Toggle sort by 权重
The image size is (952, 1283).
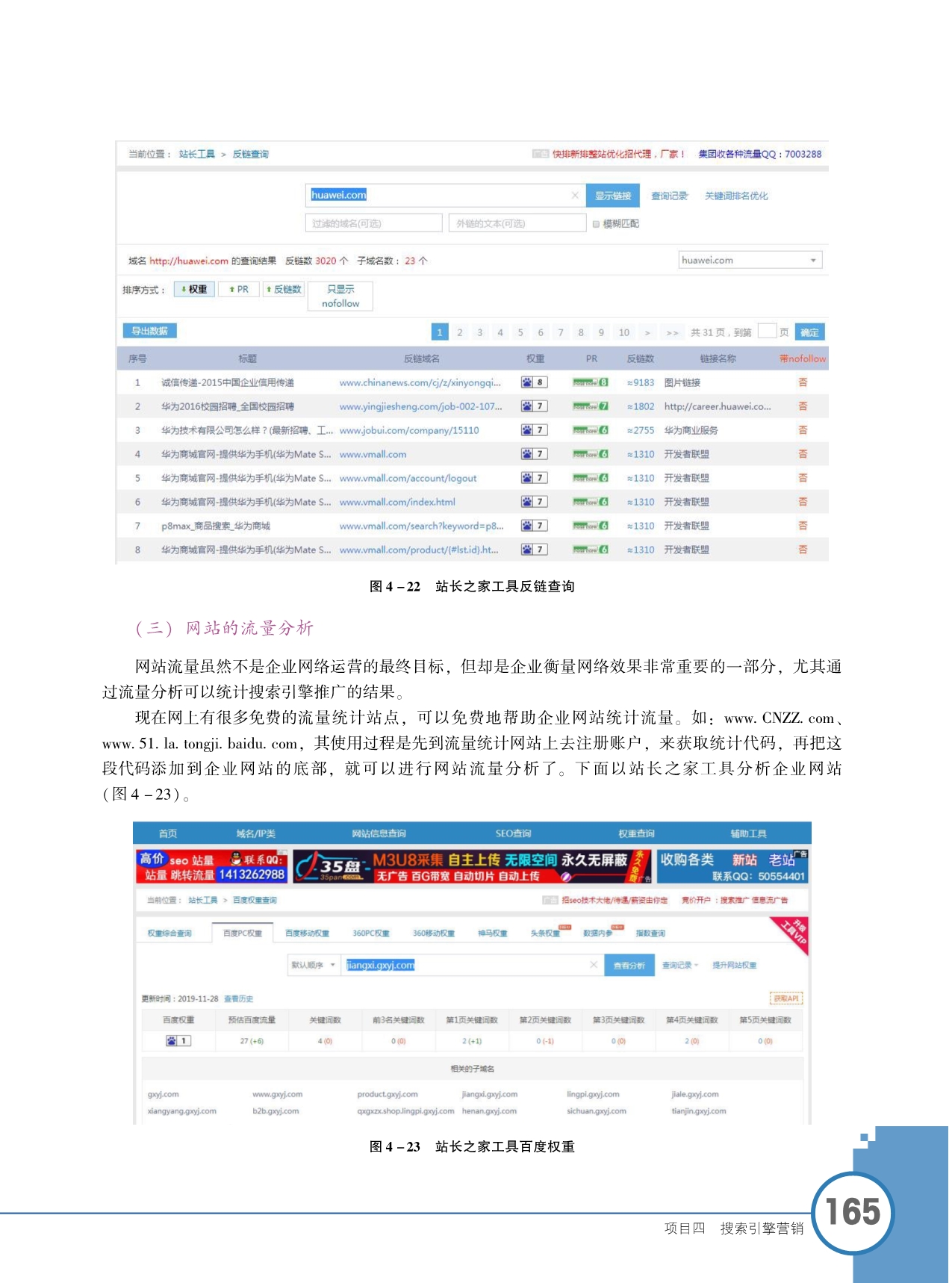(x=194, y=289)
